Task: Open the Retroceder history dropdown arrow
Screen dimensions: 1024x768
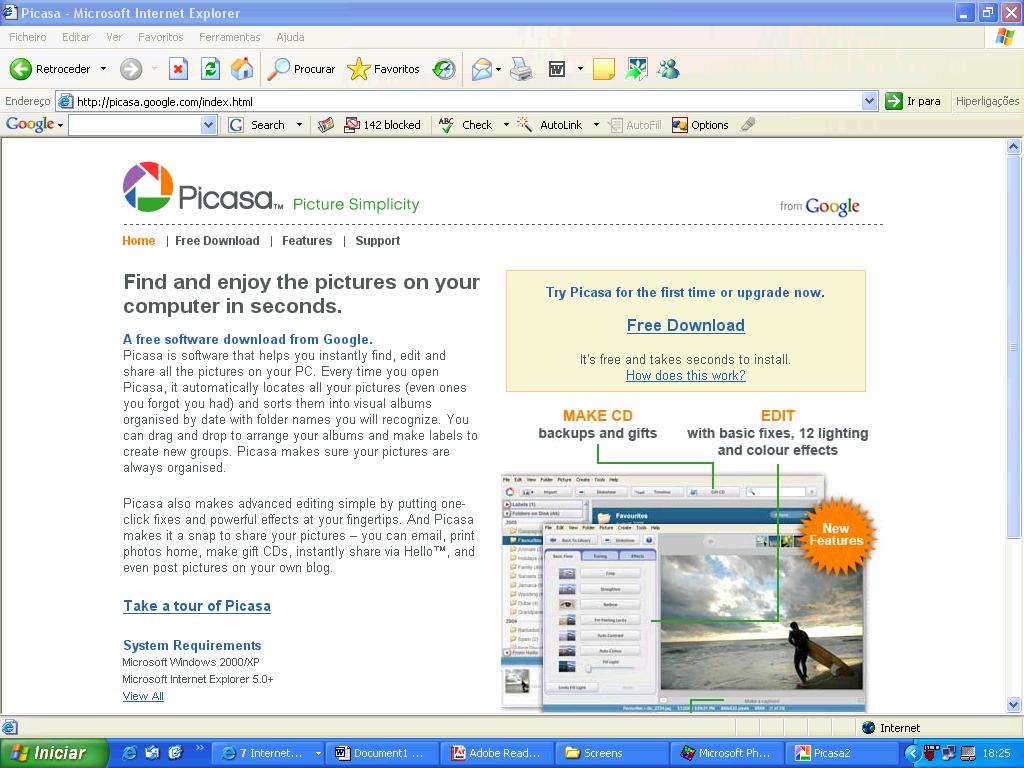Action: click(103, 69)
